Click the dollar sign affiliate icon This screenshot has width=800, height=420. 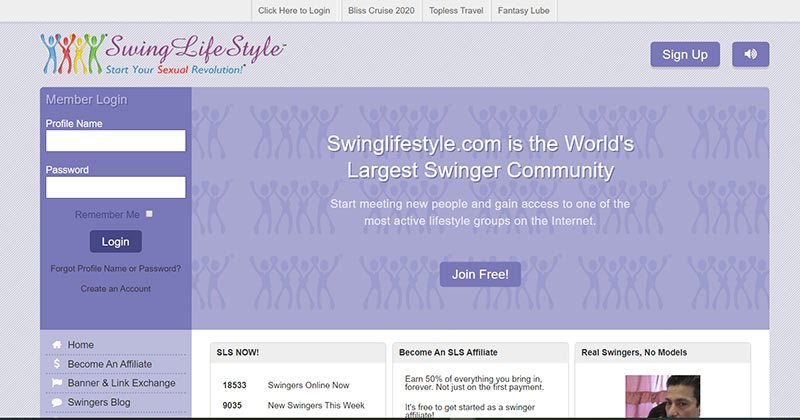(57, 364)
